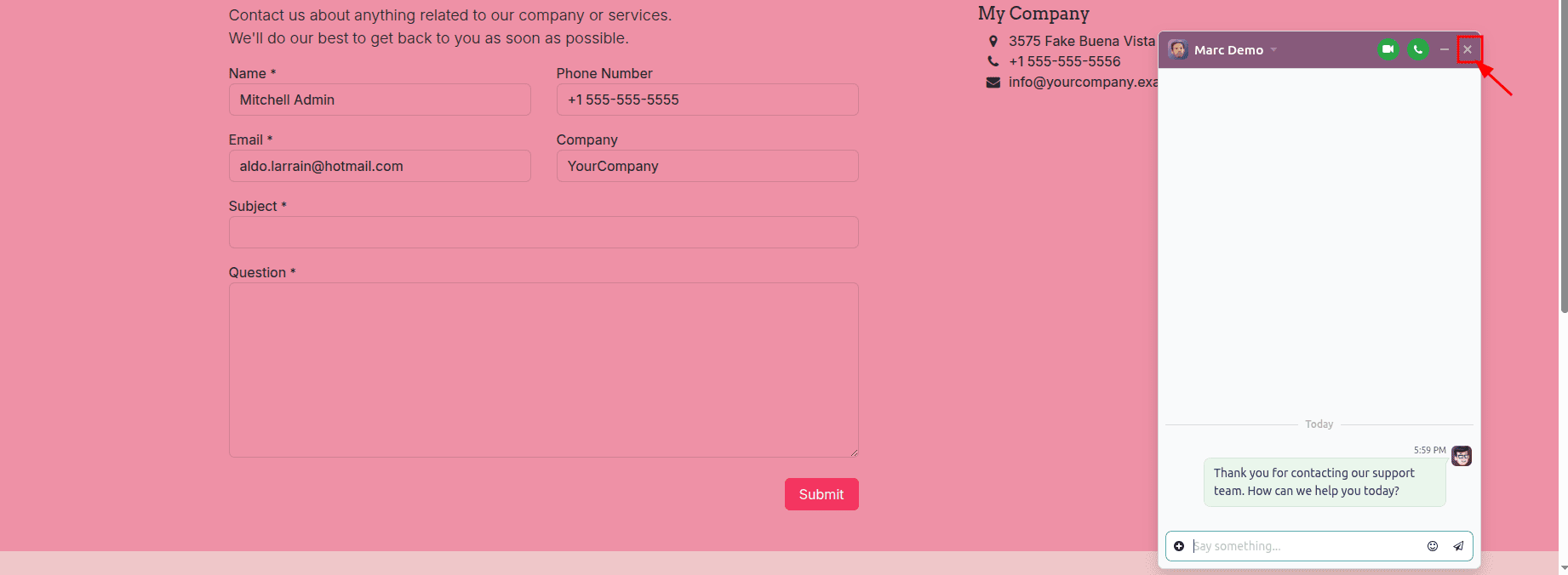The image size is (1568, 575).
Task: Click the Name field containing Mitchell Admin
Action: [380, 100]
